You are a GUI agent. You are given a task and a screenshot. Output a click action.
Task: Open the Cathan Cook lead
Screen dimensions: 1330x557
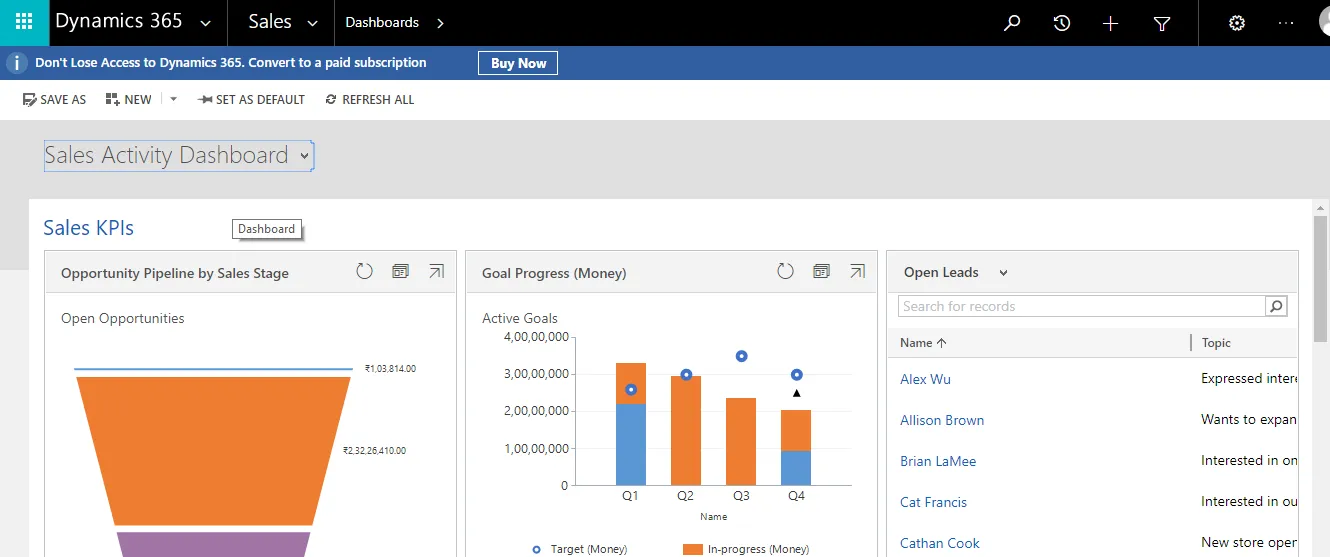[x=940, y=543]
